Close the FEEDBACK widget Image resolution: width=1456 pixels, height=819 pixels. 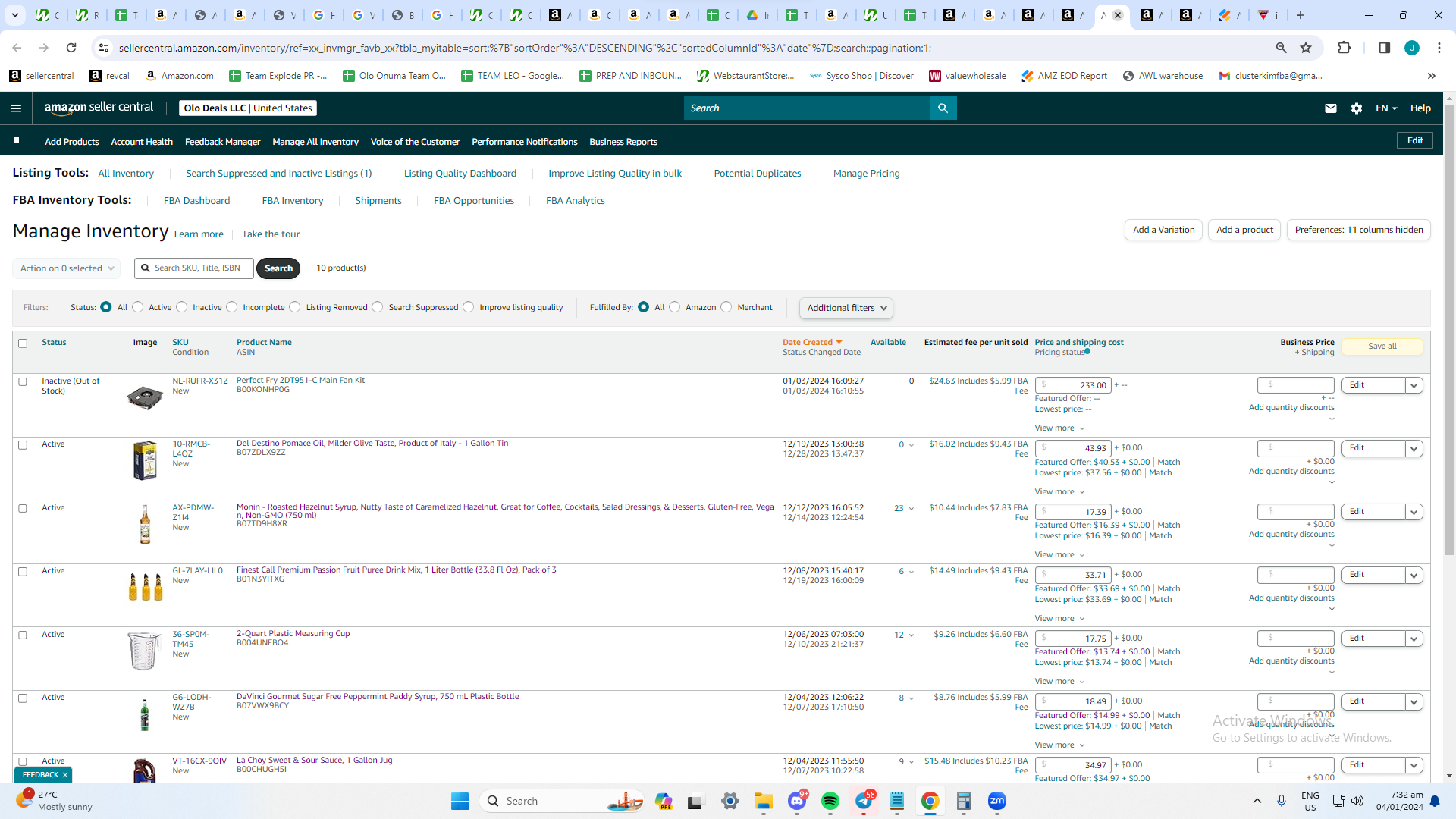pos(65,775)
